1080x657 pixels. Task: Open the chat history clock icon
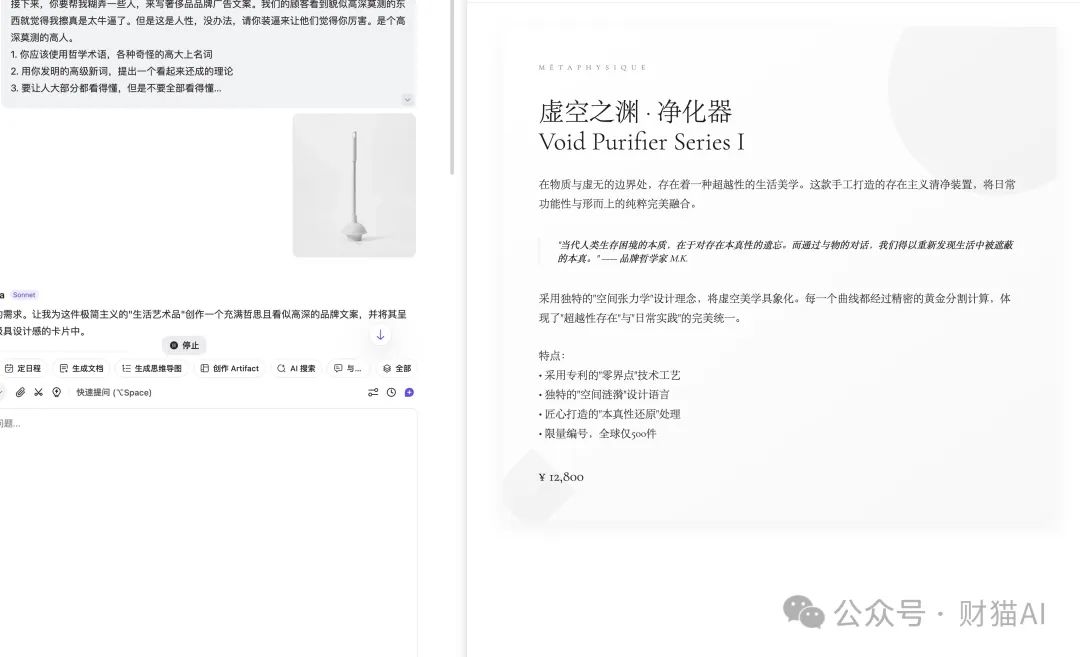pyautogui.click(x=391, y=393)
